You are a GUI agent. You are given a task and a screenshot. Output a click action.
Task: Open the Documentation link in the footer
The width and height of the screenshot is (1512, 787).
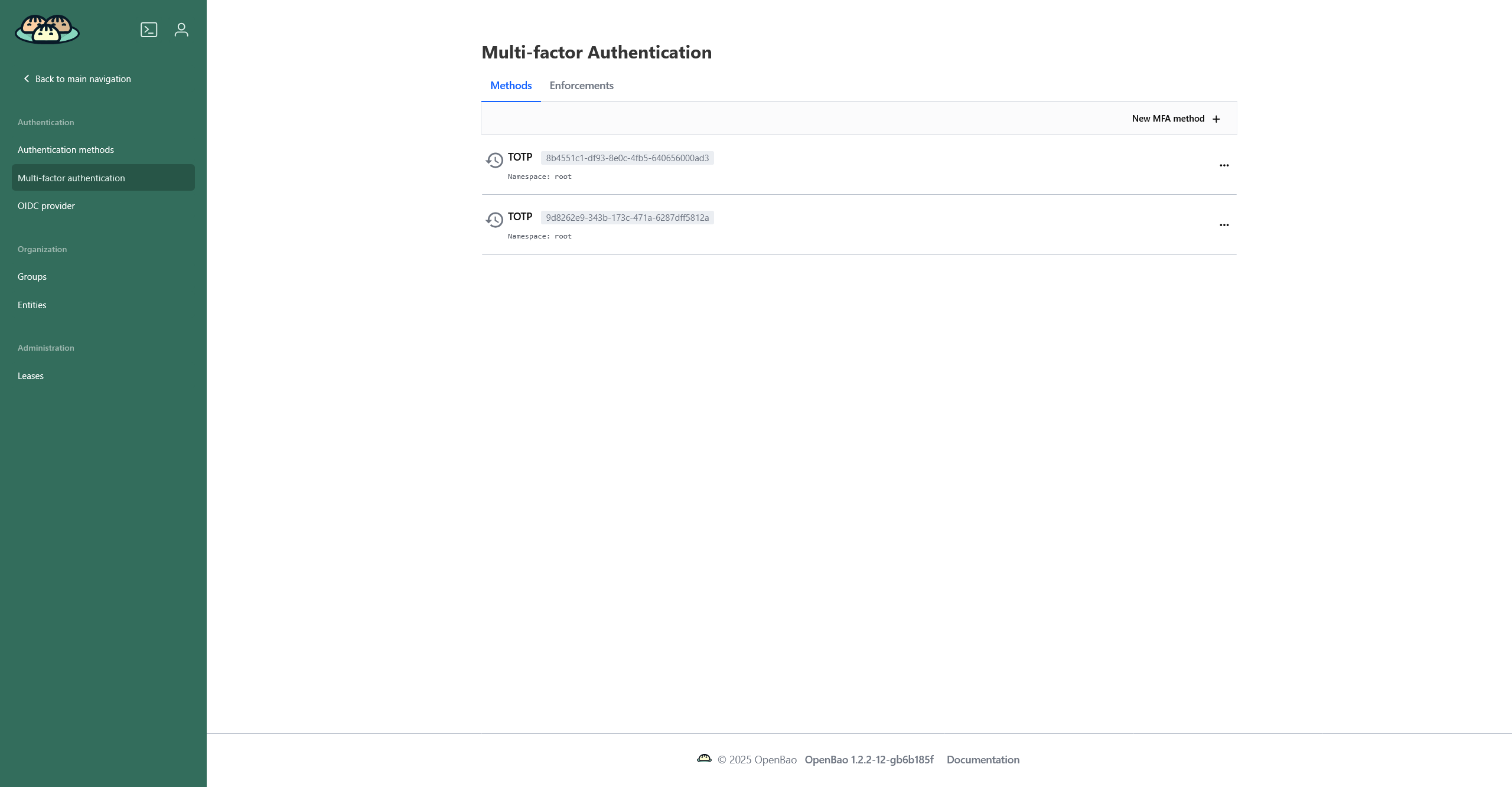982,759
